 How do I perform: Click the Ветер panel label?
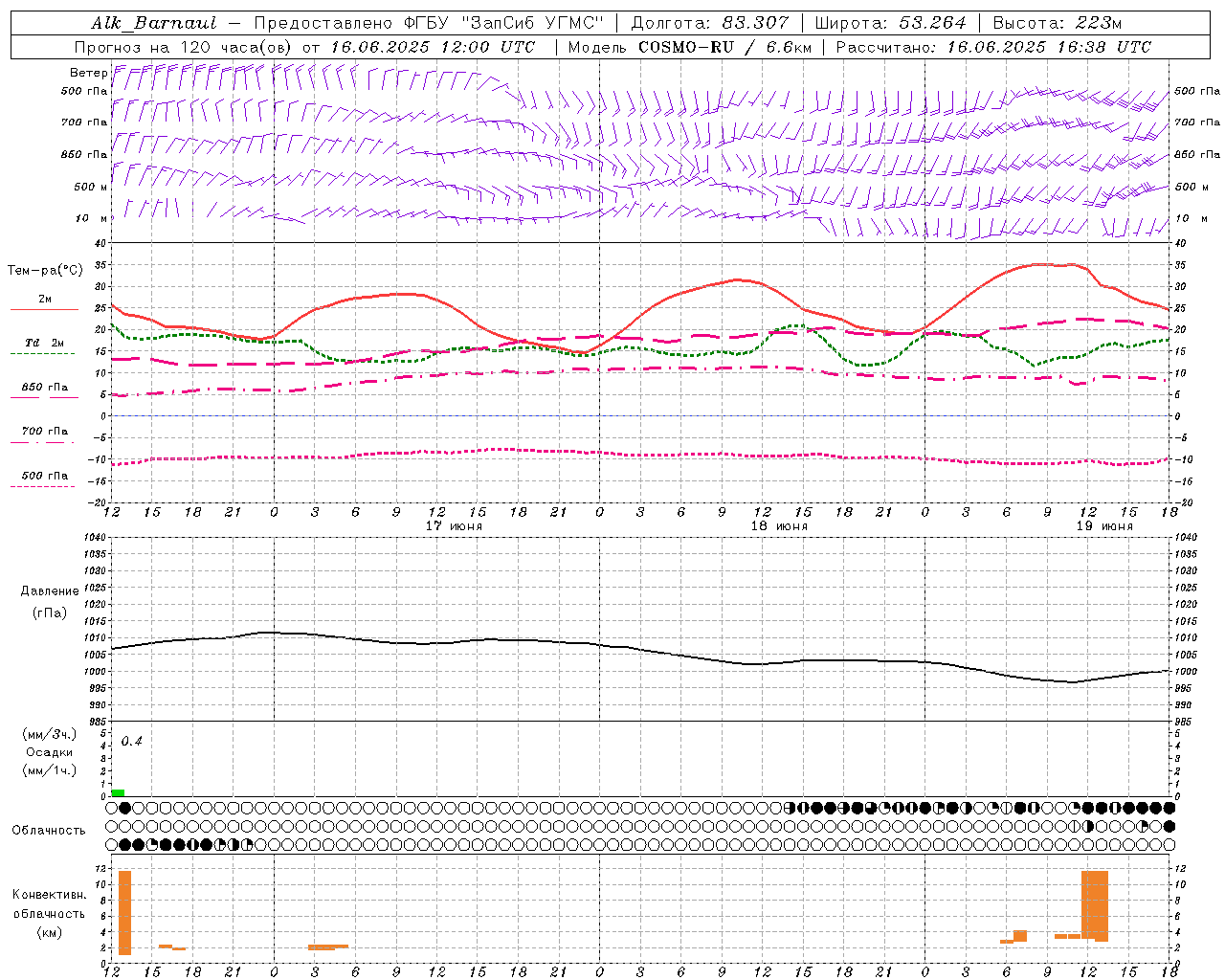88,73
